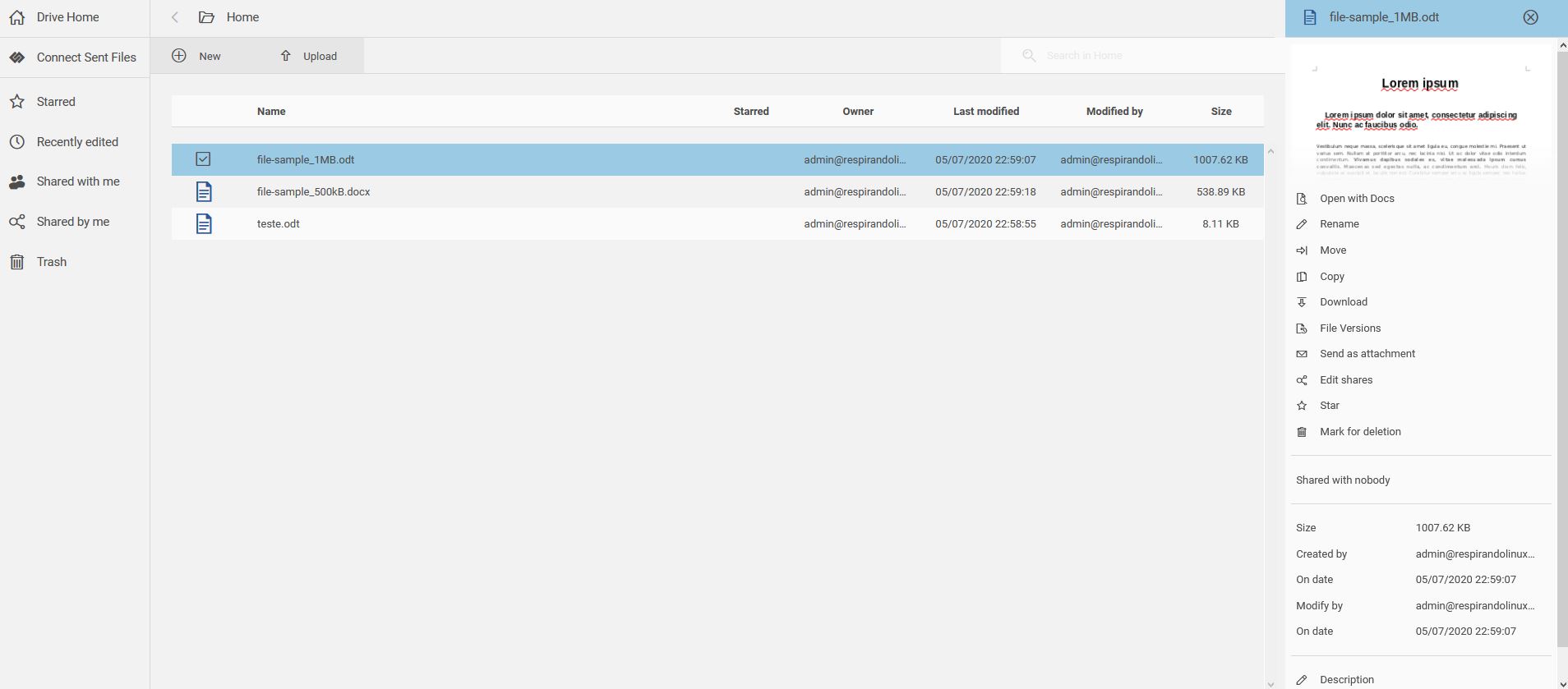Click the file-sample_500kB.docx document icon
This screenshot has width=1568, height=689.
pos(204,191)
